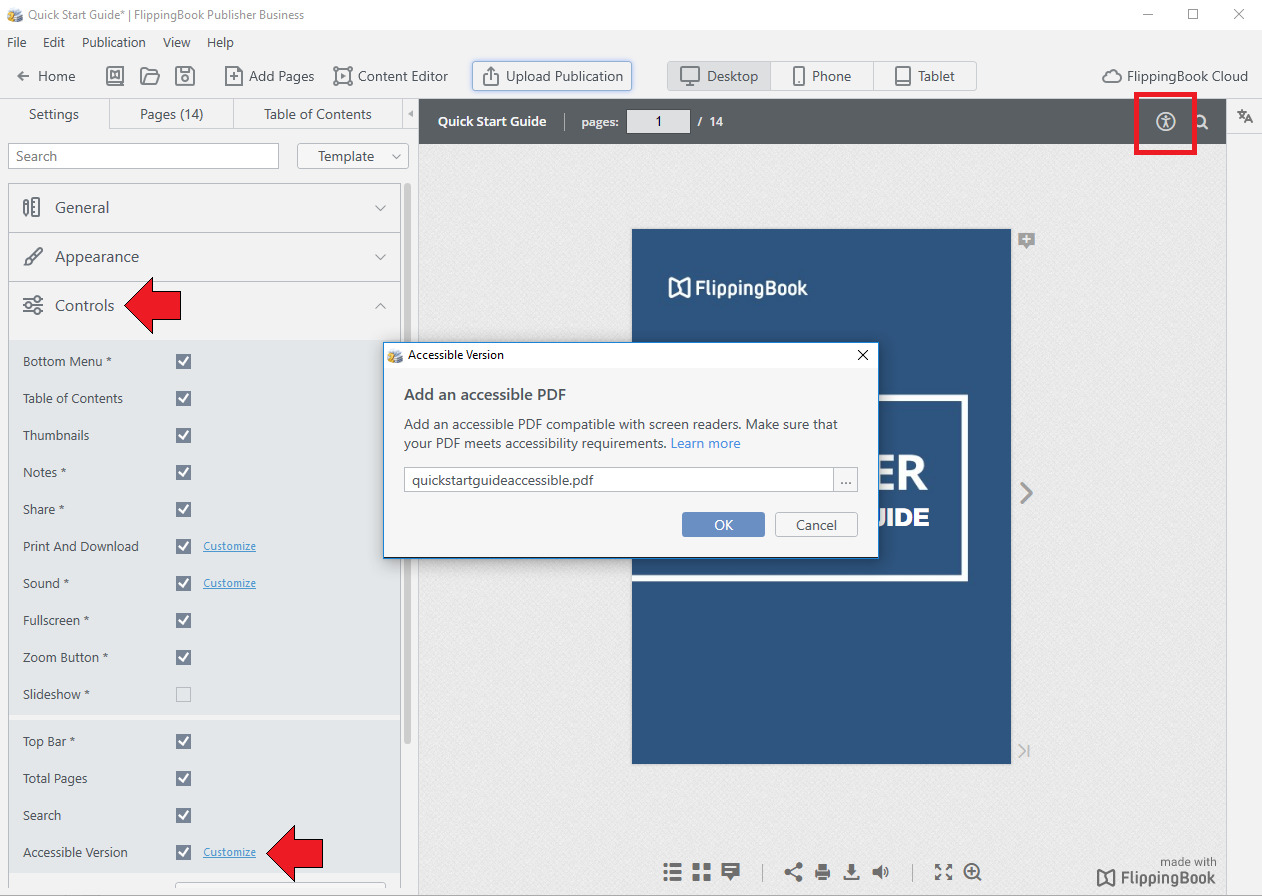Enter fullscreen via the bottom menu icon
Image resolution: width=1262 pixels, height=896 pixels.
943,872
